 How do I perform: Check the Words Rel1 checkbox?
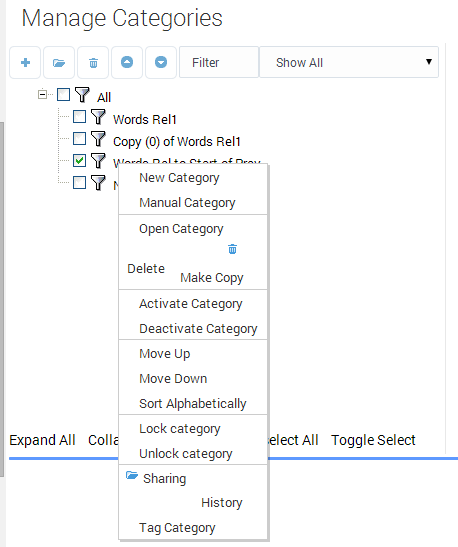click(x=80, y=117)
